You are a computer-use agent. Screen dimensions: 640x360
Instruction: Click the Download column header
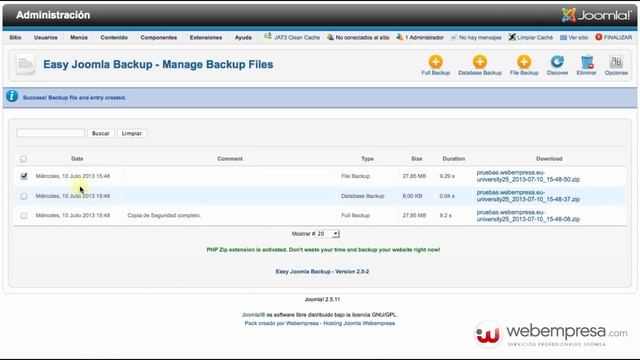click(x=549, y=159)
